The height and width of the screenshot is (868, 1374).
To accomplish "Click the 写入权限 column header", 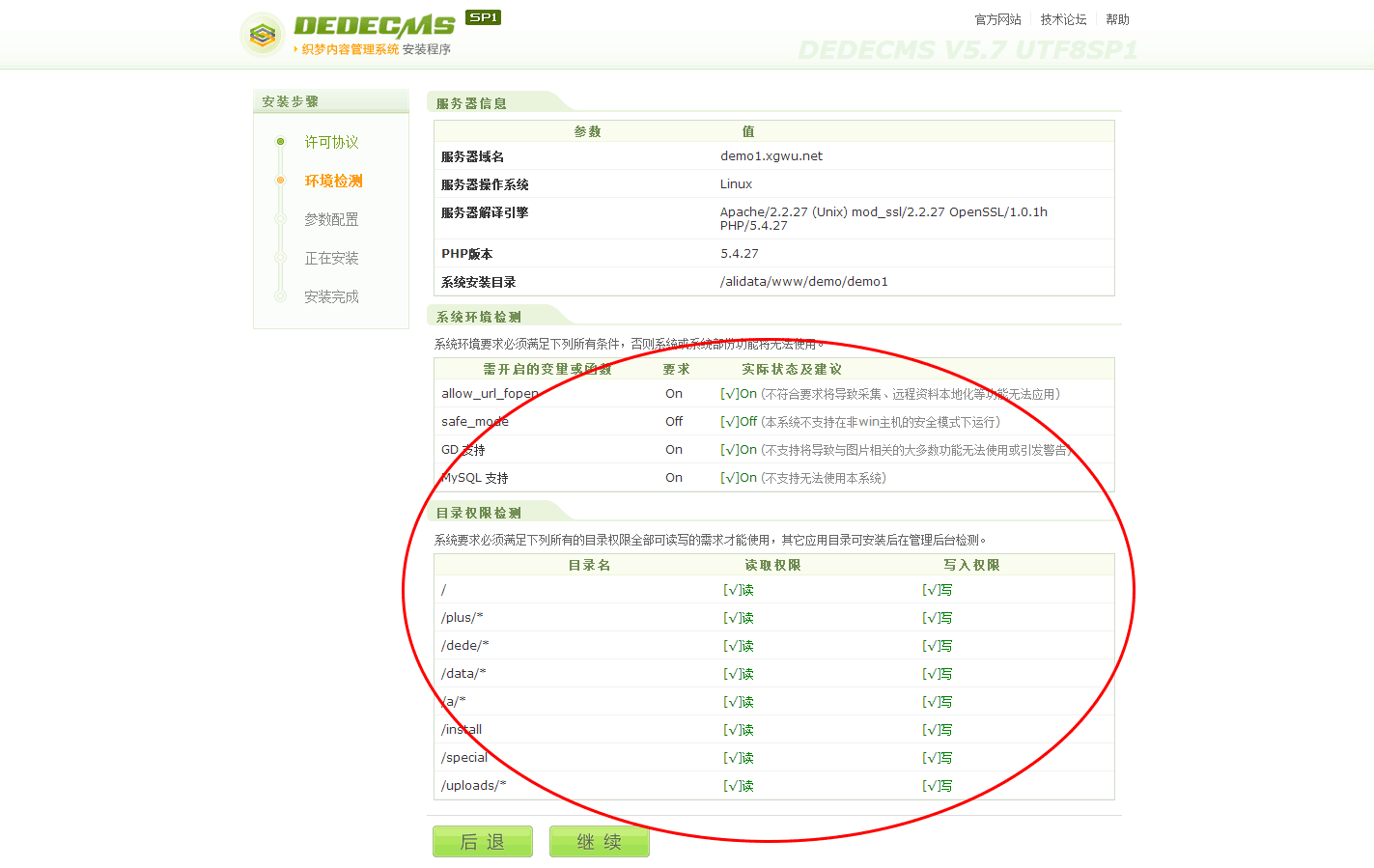I will 971,565.
